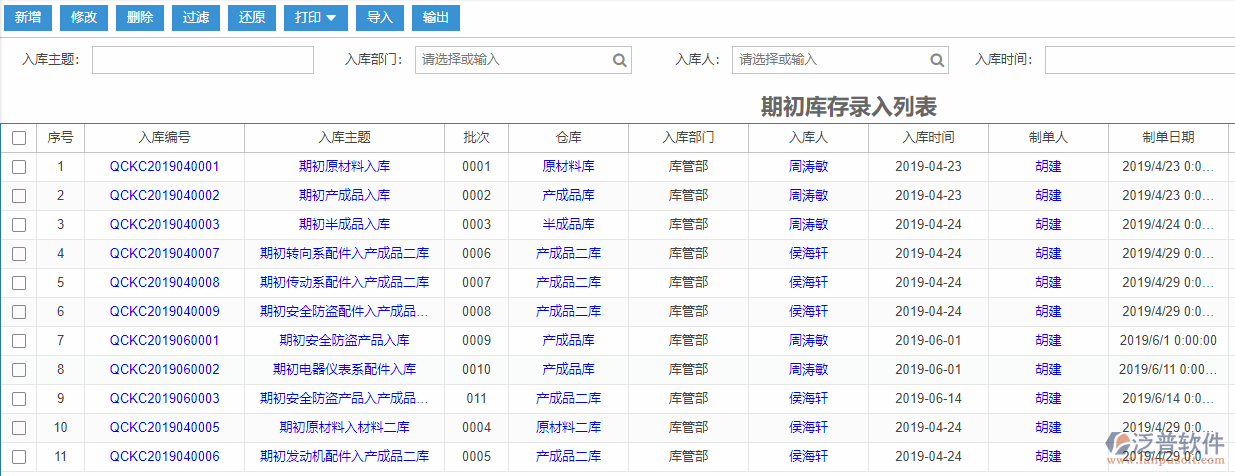Image resolution: width=1235 pixels, height=476 pixels.
Task: Click the search icon in 入库人 field
Action: tap(936, 60)
